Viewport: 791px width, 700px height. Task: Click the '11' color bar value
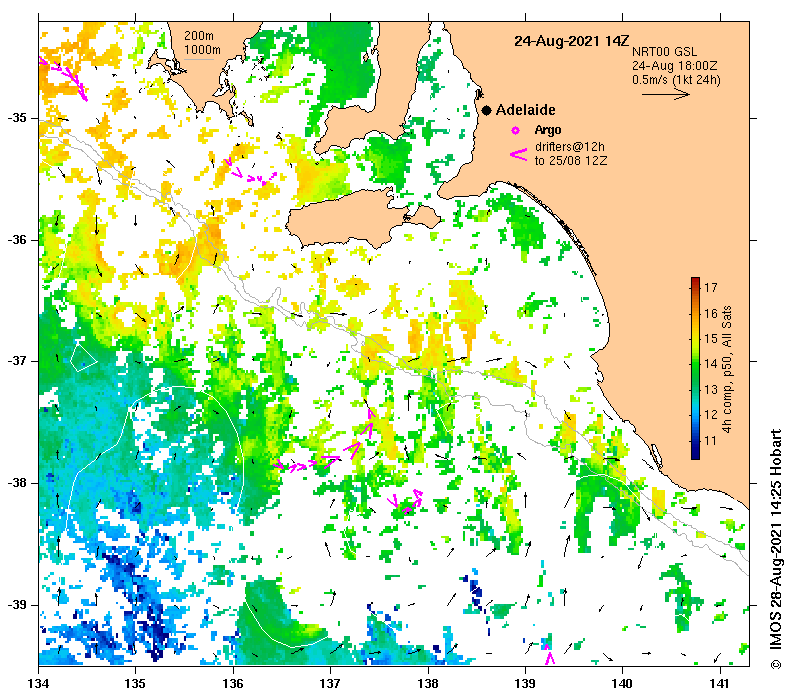(710, 441)
